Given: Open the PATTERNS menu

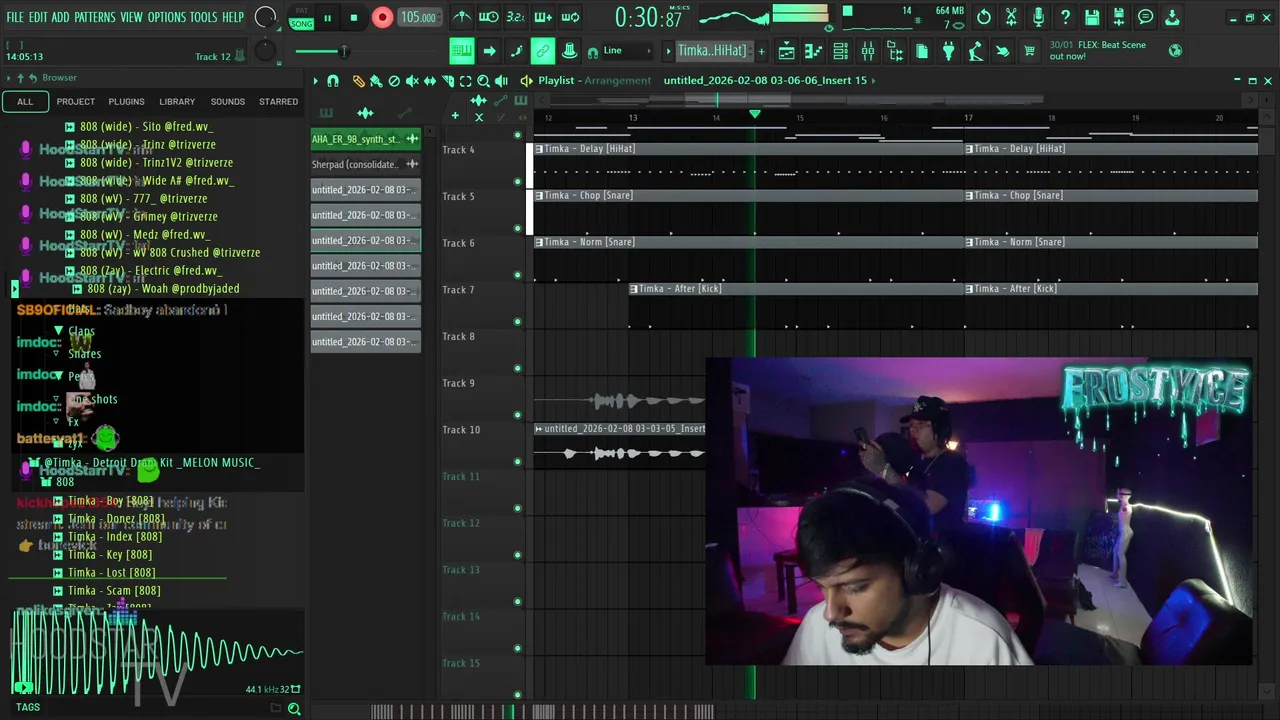Looking at the screenshot, I should [x=95, y=17].
